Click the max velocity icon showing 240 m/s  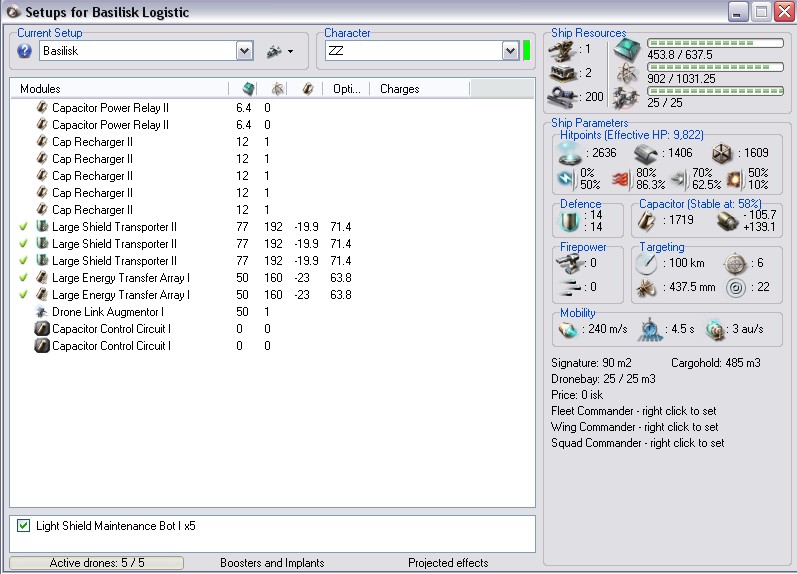(568, 330)
